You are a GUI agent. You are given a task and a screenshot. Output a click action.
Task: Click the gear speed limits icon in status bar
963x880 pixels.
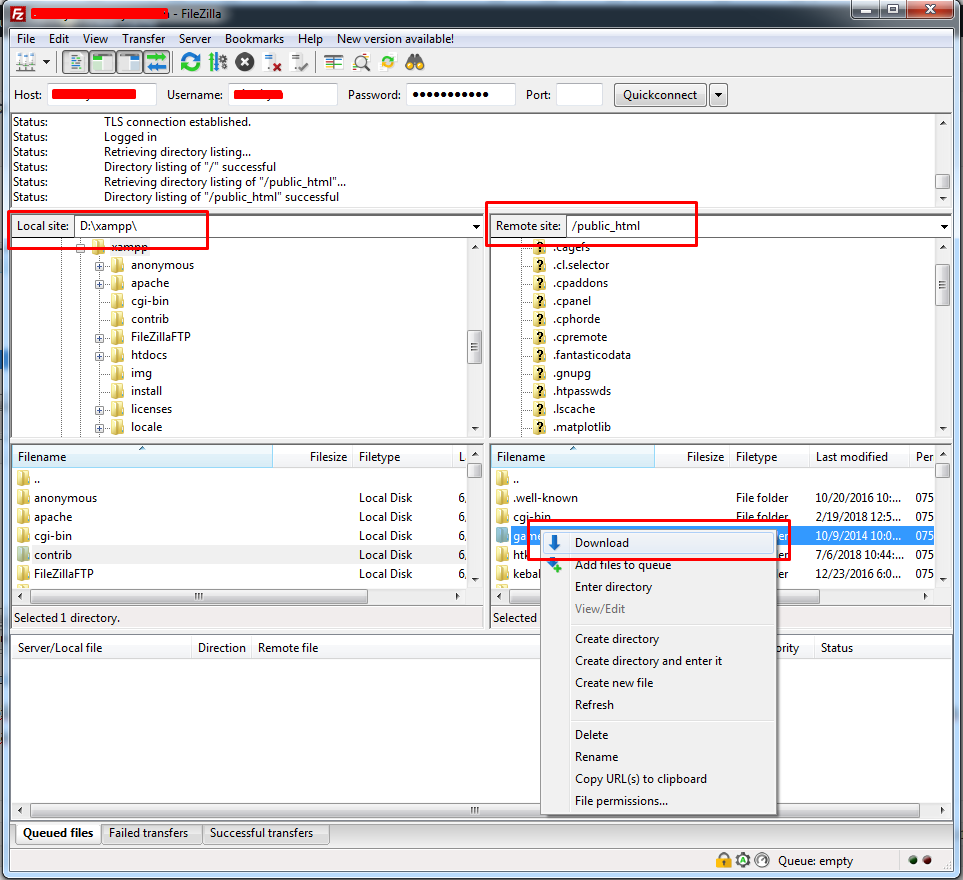tap(743, 860)
